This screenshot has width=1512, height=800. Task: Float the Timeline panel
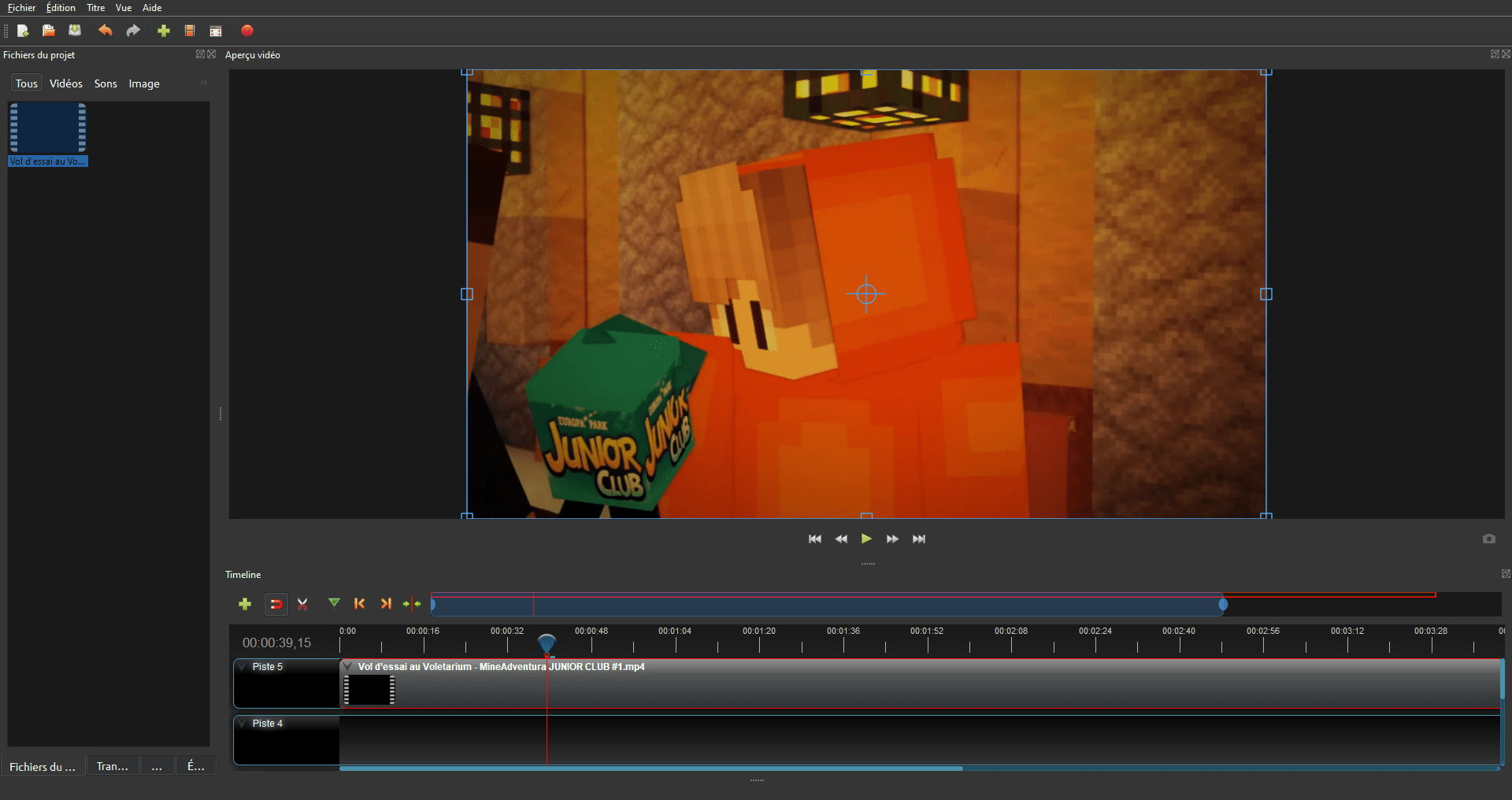[x=1506, y=574]
